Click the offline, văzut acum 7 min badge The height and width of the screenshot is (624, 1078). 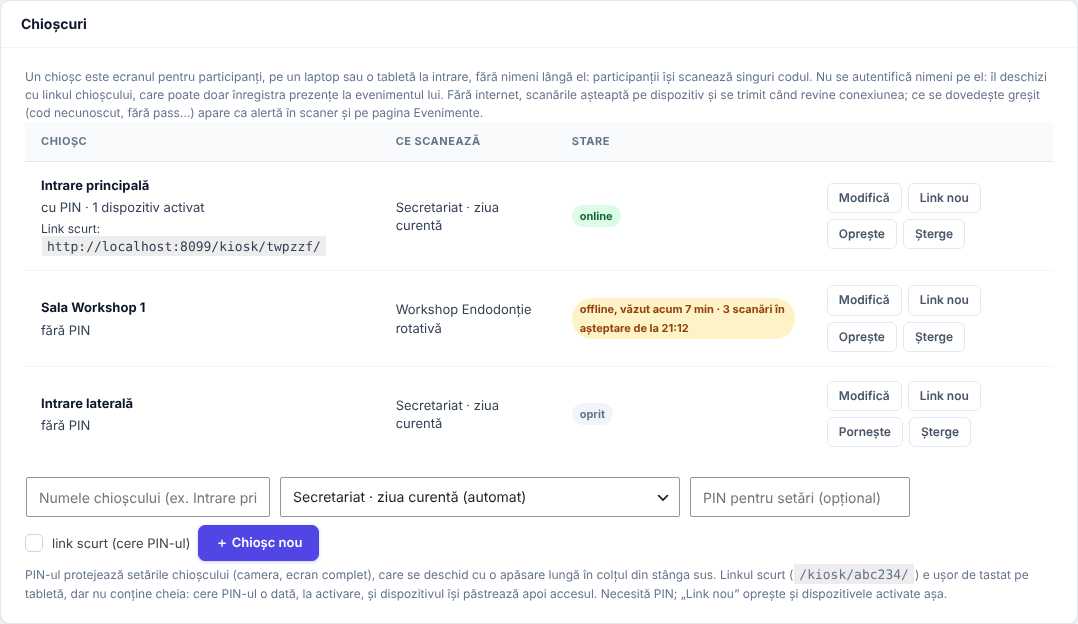682,319
